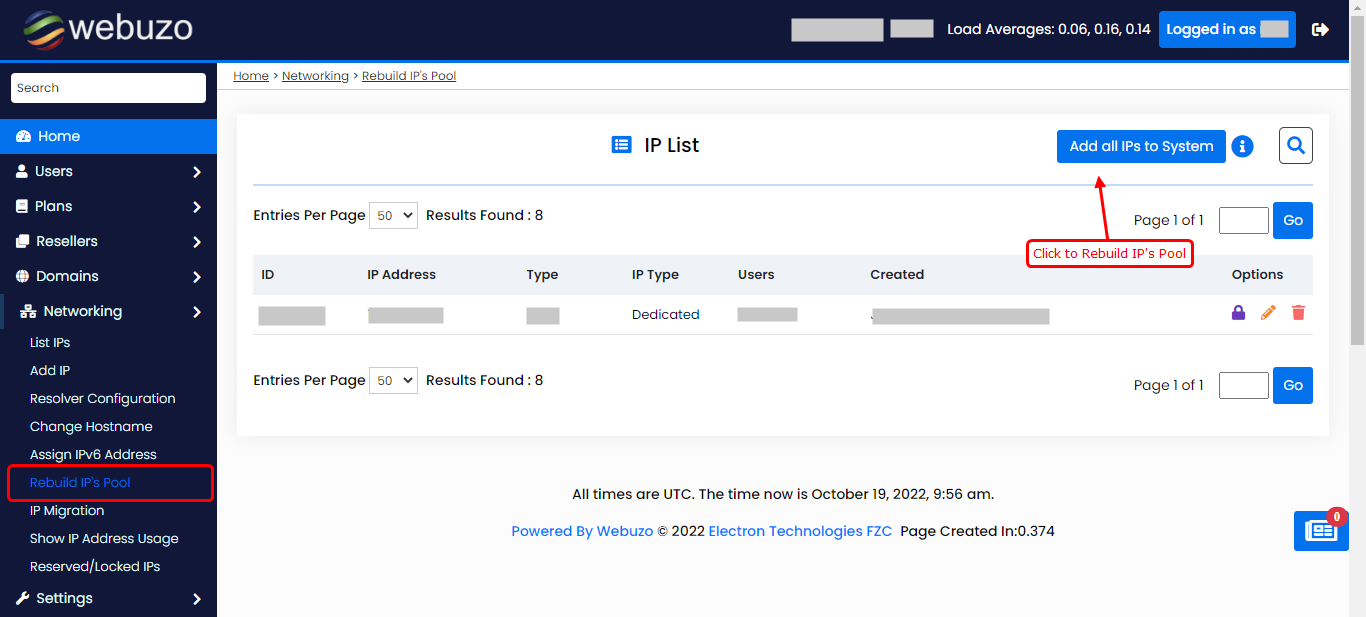This screenshot has height=617, width=1366.
Task: Click the blue info icon
Action: tap(1242, 147)
